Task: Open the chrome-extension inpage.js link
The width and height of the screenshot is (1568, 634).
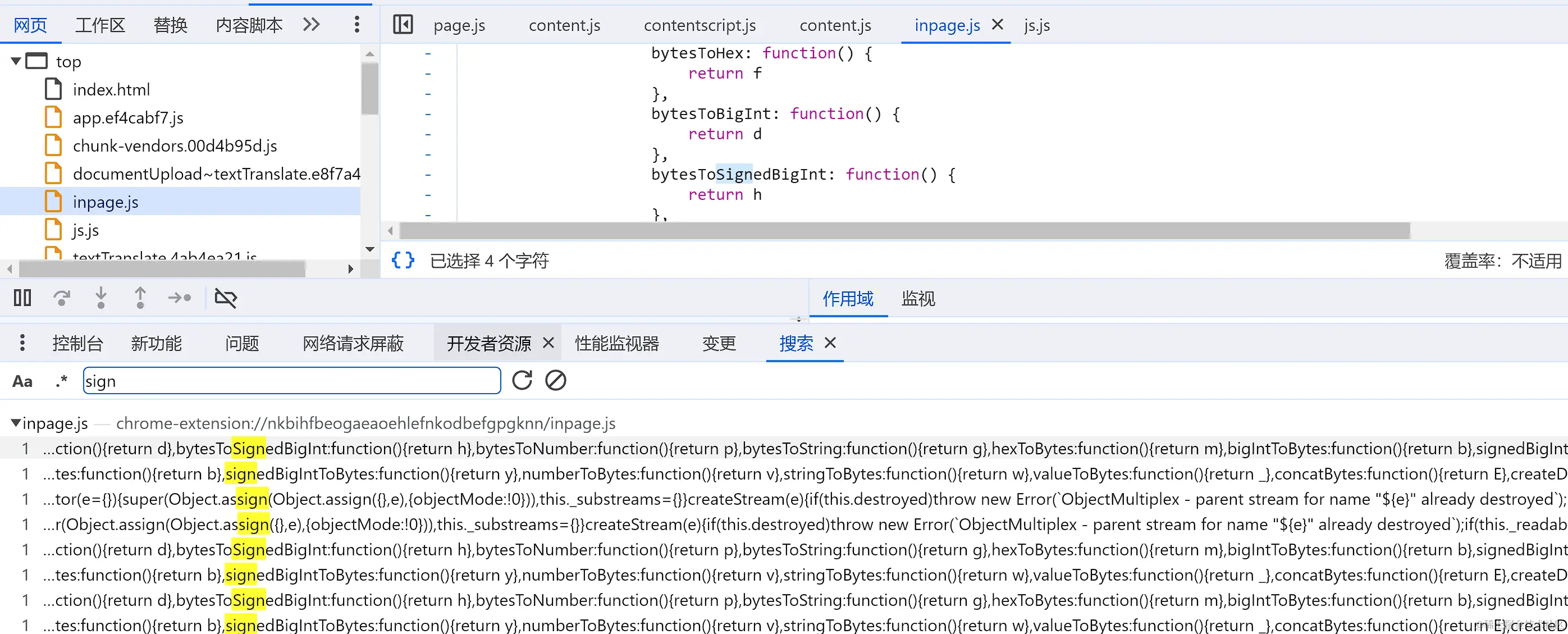Action: pos(365,423)
